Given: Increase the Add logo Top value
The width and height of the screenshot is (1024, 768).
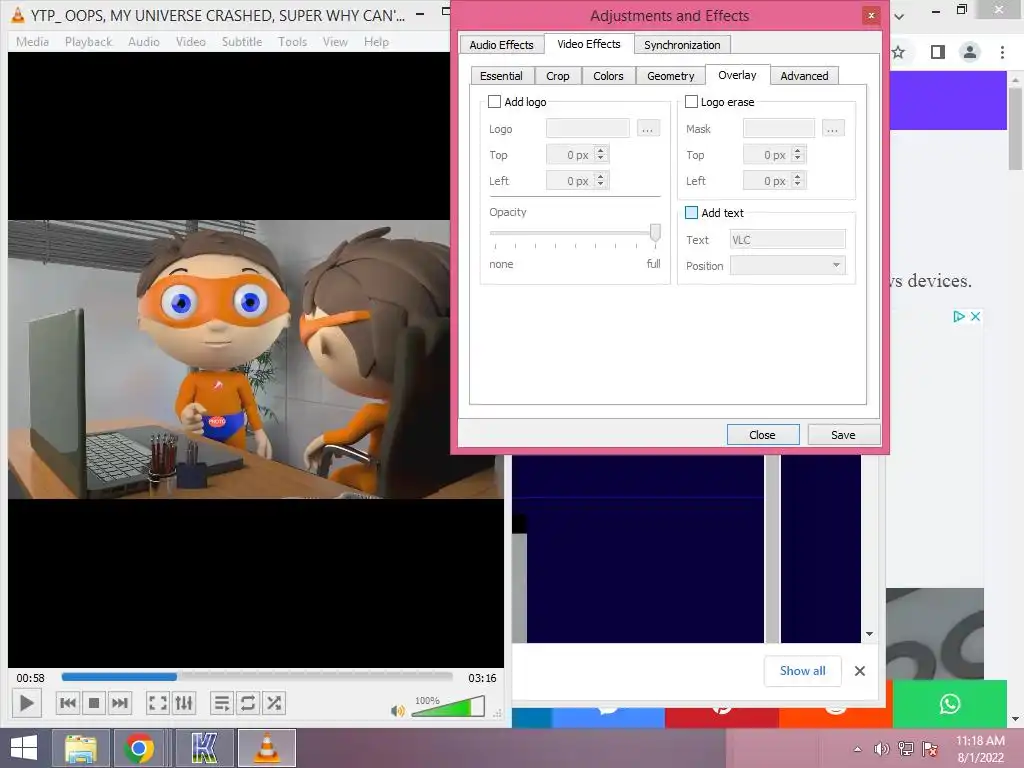Looking at the screenshot, I should 601,150.
